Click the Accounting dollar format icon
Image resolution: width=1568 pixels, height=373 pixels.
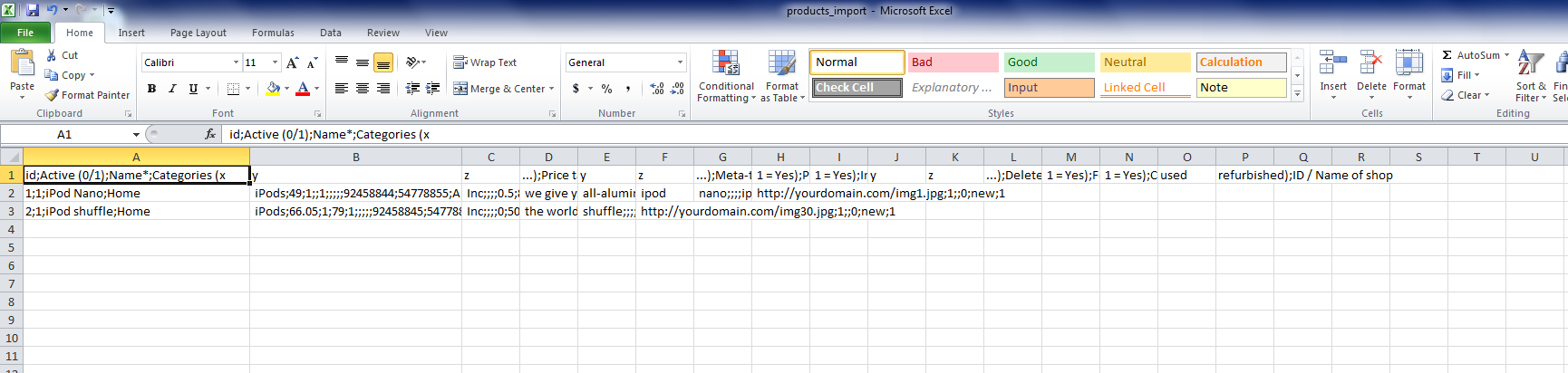[x=576, y=89]
